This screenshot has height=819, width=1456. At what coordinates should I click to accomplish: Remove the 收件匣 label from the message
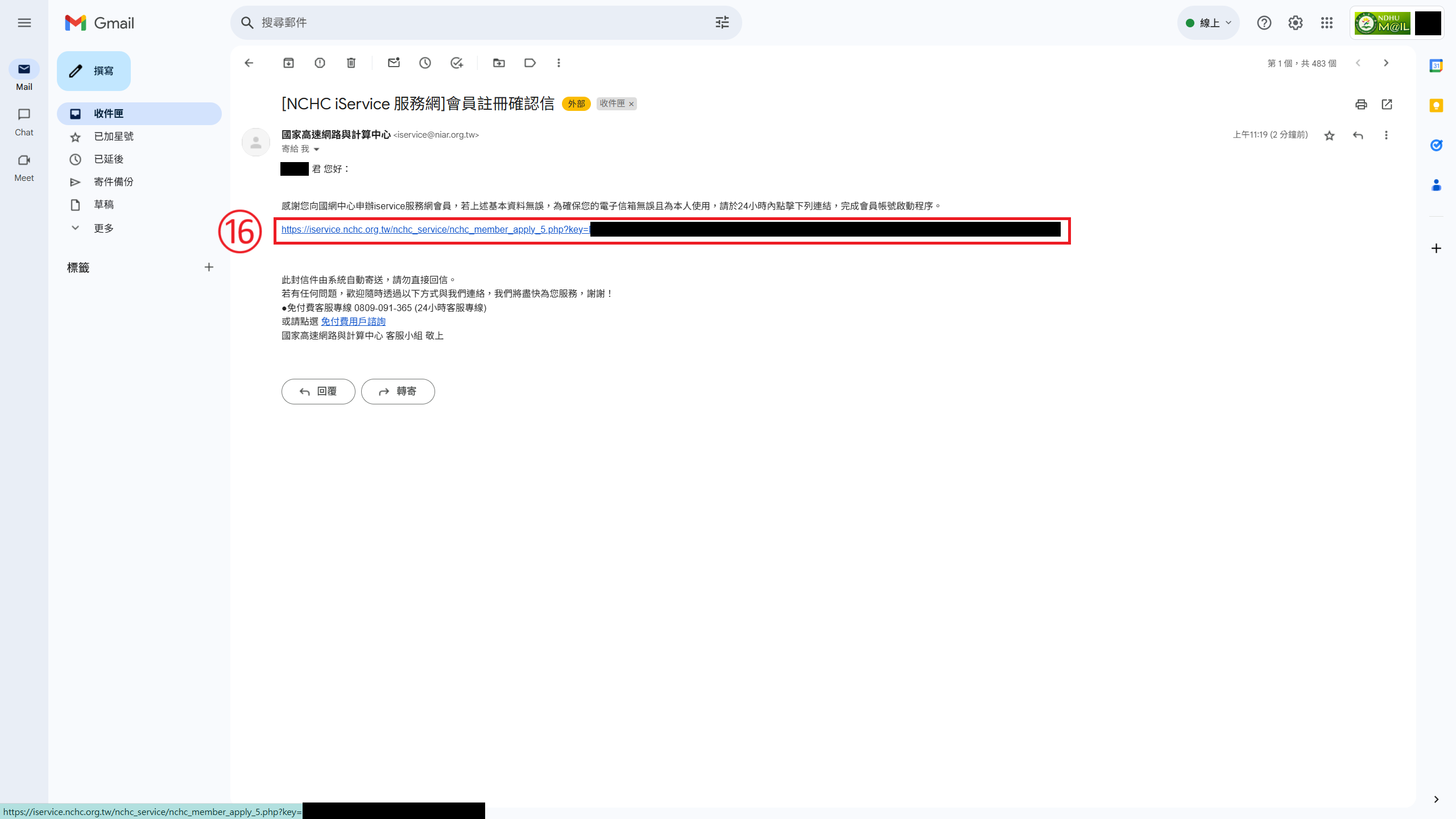[x=631, y=104]
